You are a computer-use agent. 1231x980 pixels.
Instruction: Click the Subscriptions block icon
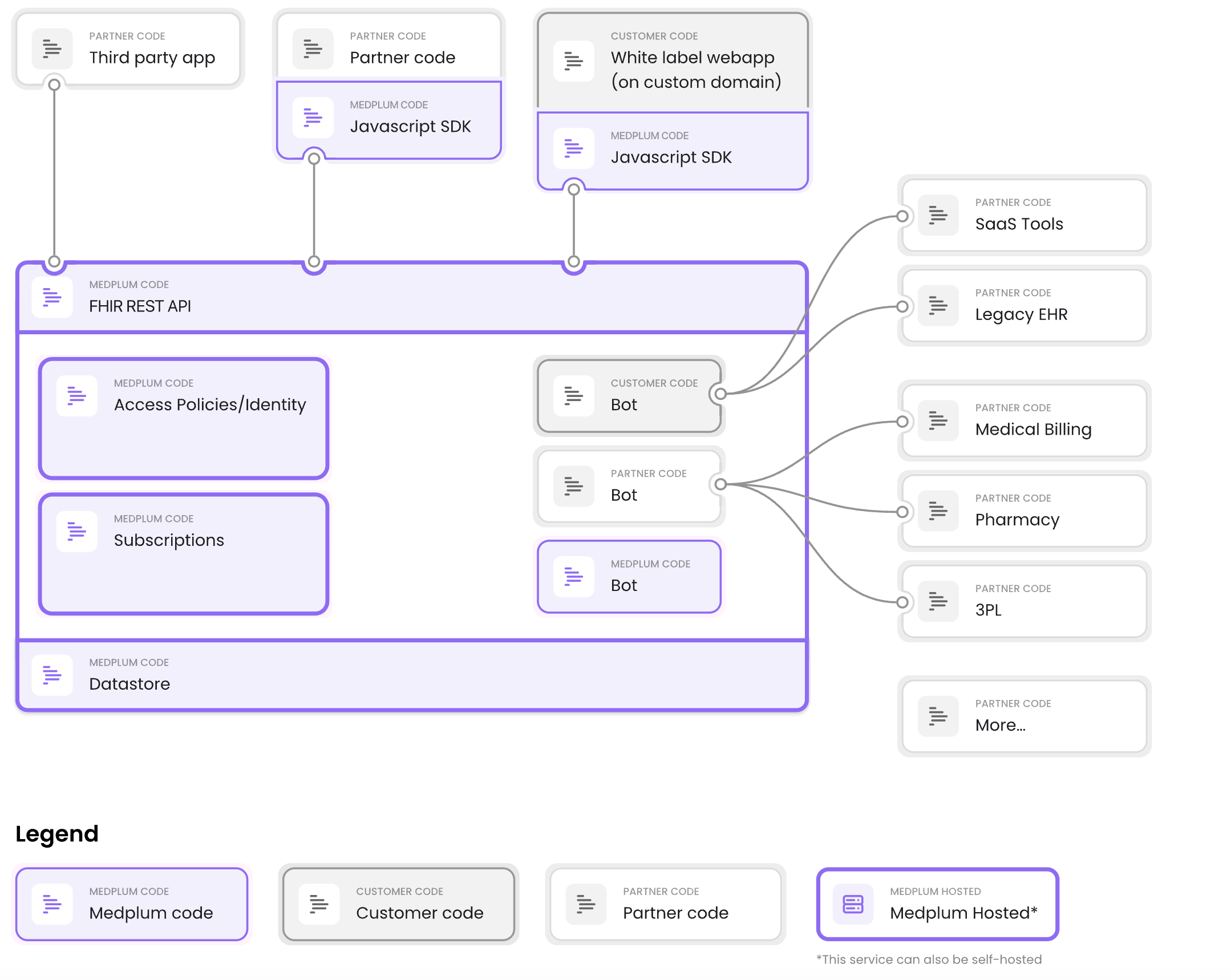[x=76, y=531]
